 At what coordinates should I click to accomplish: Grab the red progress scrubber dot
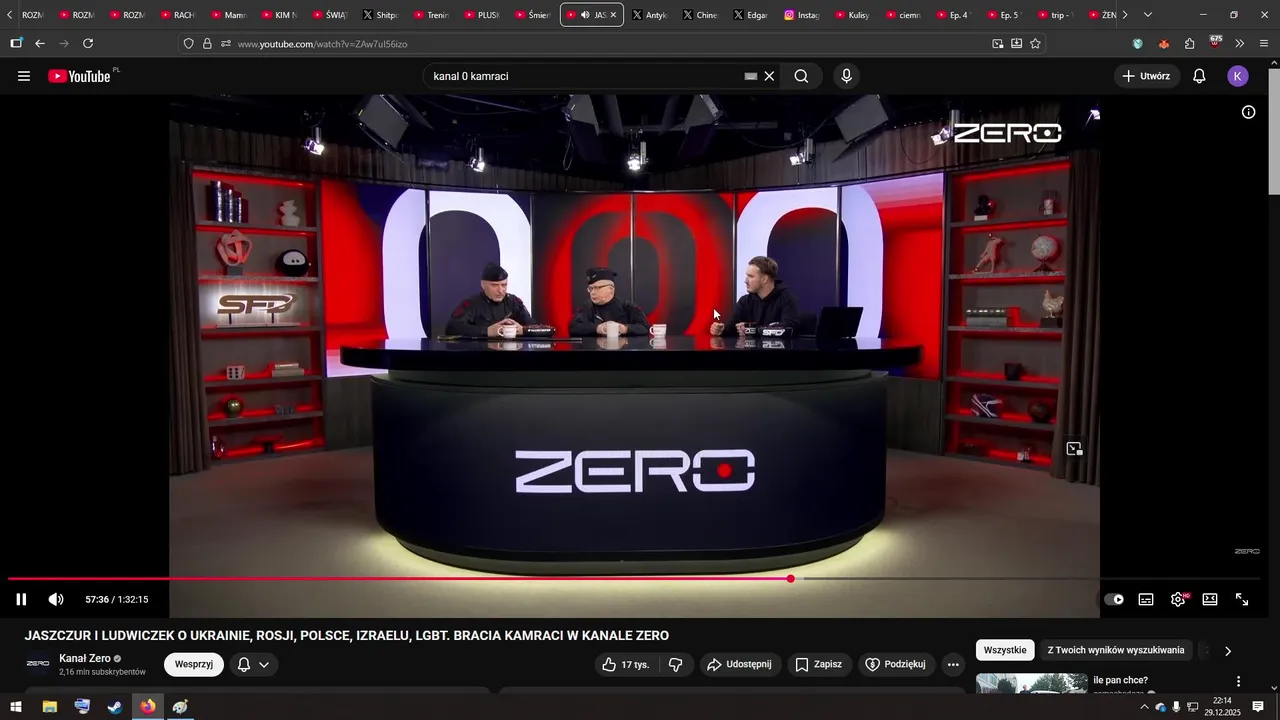coord(790,579)
